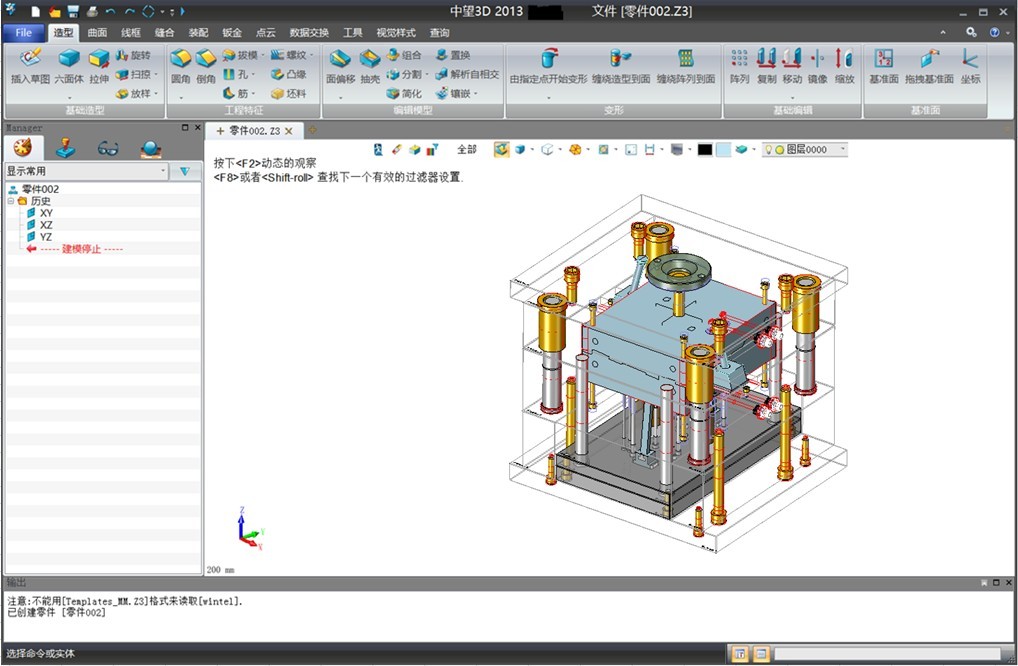Image resolution: width=1018 pixels, height=666 pixels.
Task: Click the File button
Action: [24, 33]
